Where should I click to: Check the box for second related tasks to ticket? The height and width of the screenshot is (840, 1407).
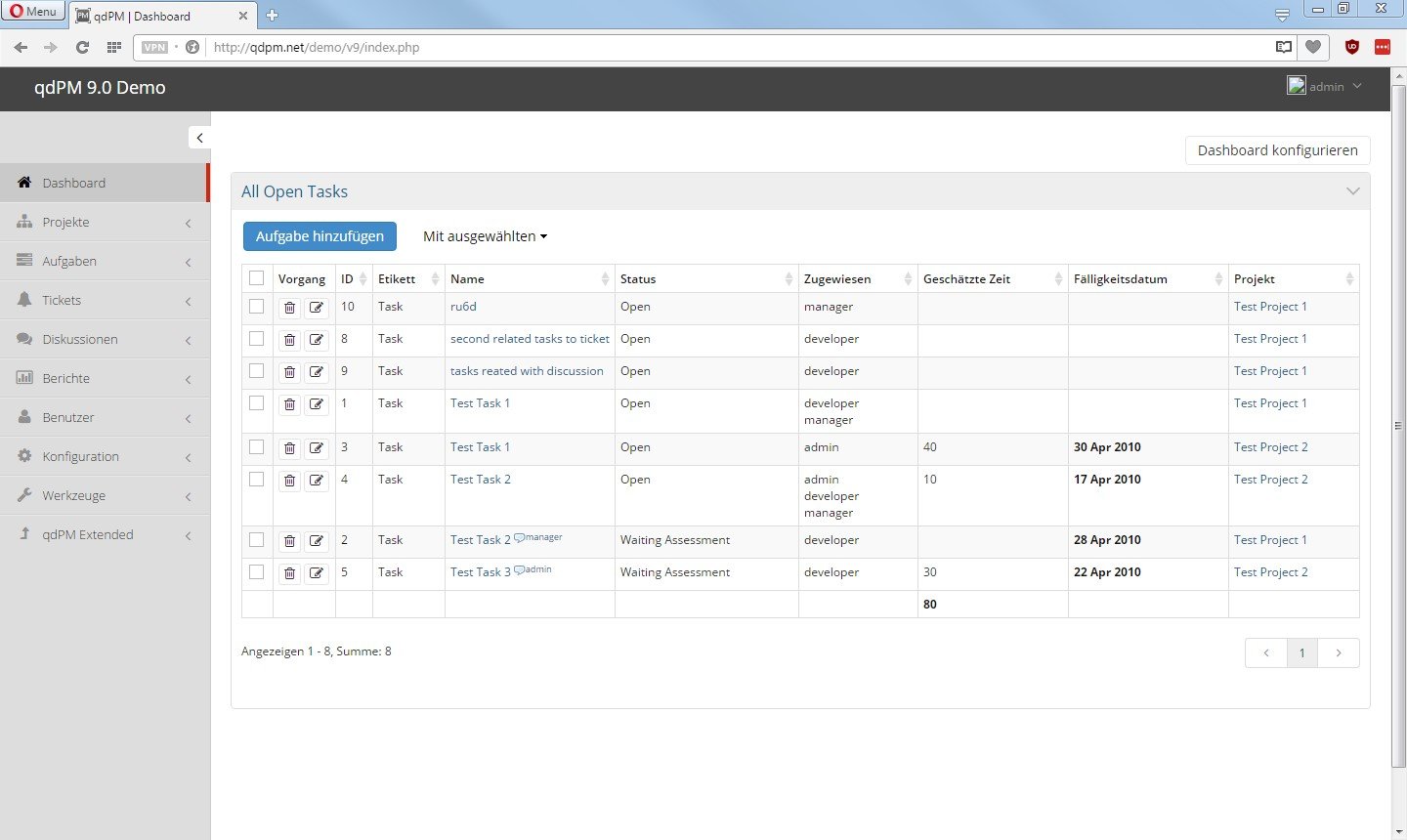(x=256, y=339)
